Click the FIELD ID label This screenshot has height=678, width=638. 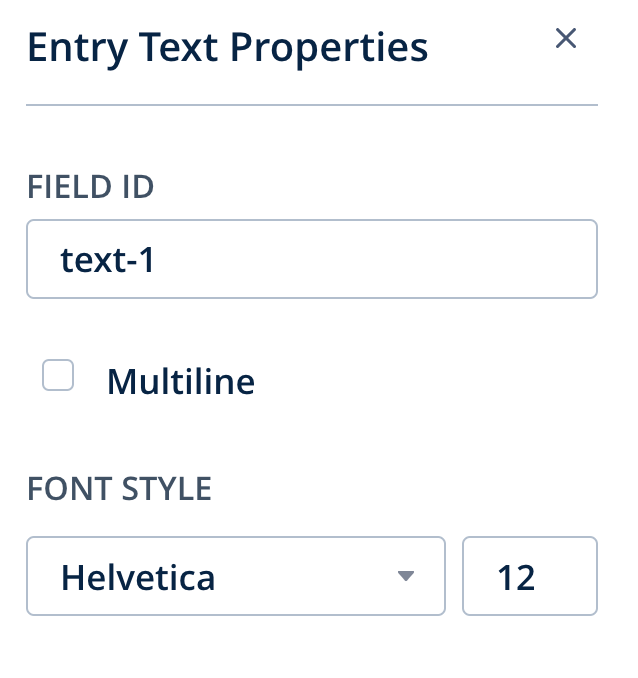(x=90, y=186)
